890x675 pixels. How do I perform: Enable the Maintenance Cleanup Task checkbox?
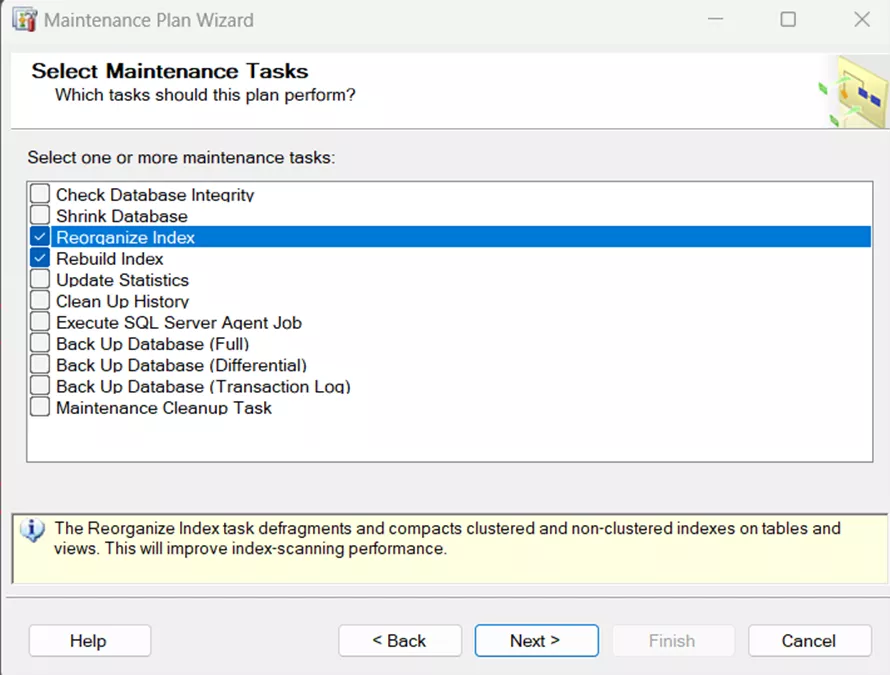pyautogui.click(x=40, y=407)
